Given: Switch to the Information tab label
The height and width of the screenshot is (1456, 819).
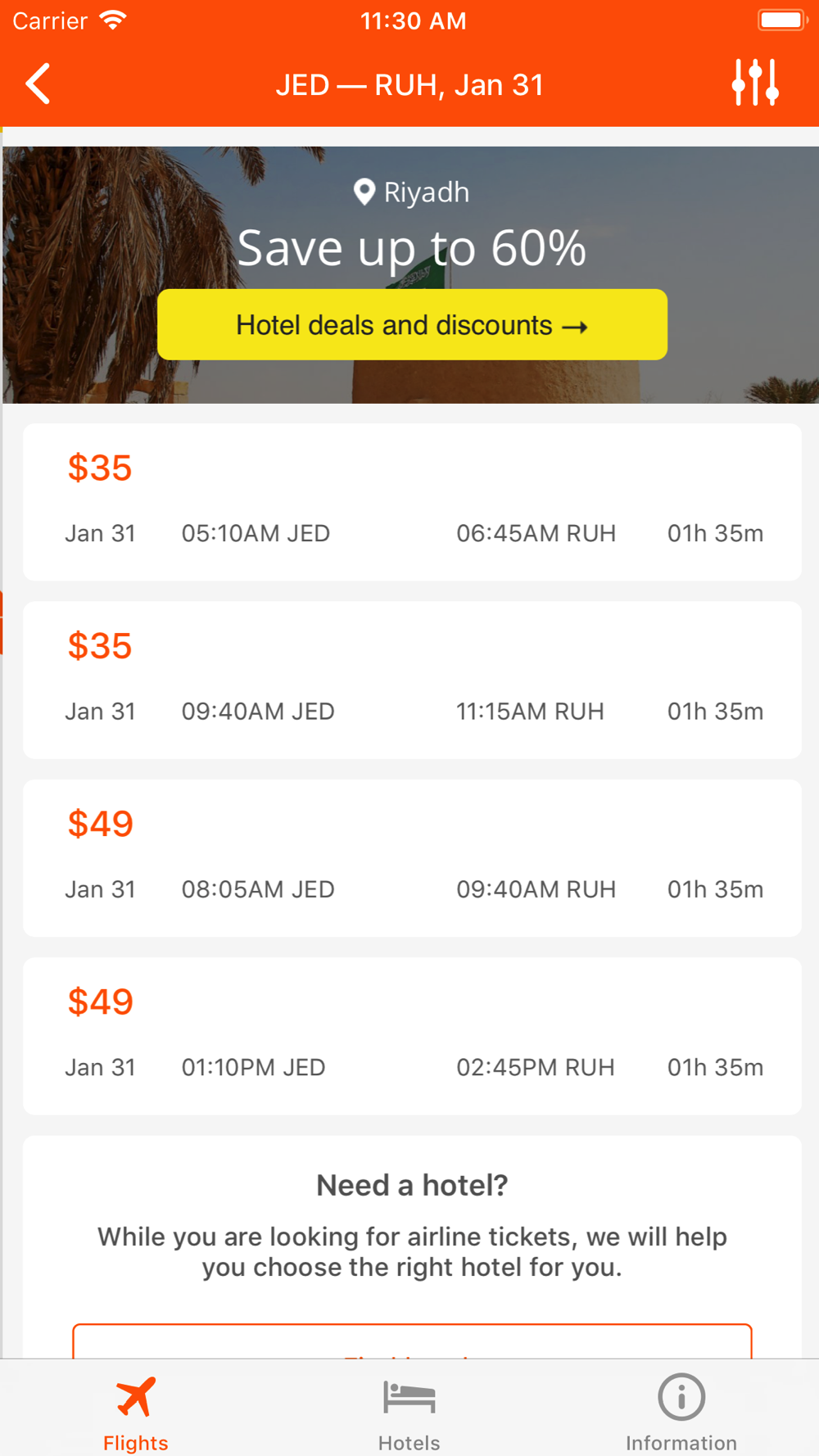Looking at the screenshot, I should (x=681, y=1443).
